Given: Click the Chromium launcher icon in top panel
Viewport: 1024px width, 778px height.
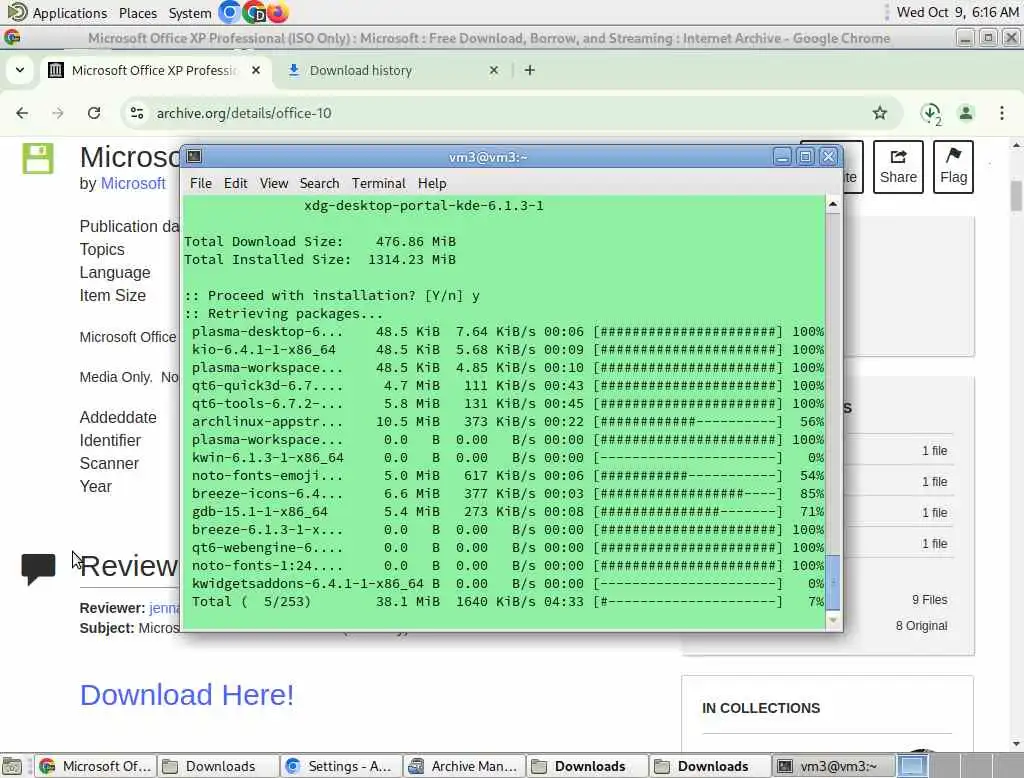Looking at the screenshot, I should point(229,12).
